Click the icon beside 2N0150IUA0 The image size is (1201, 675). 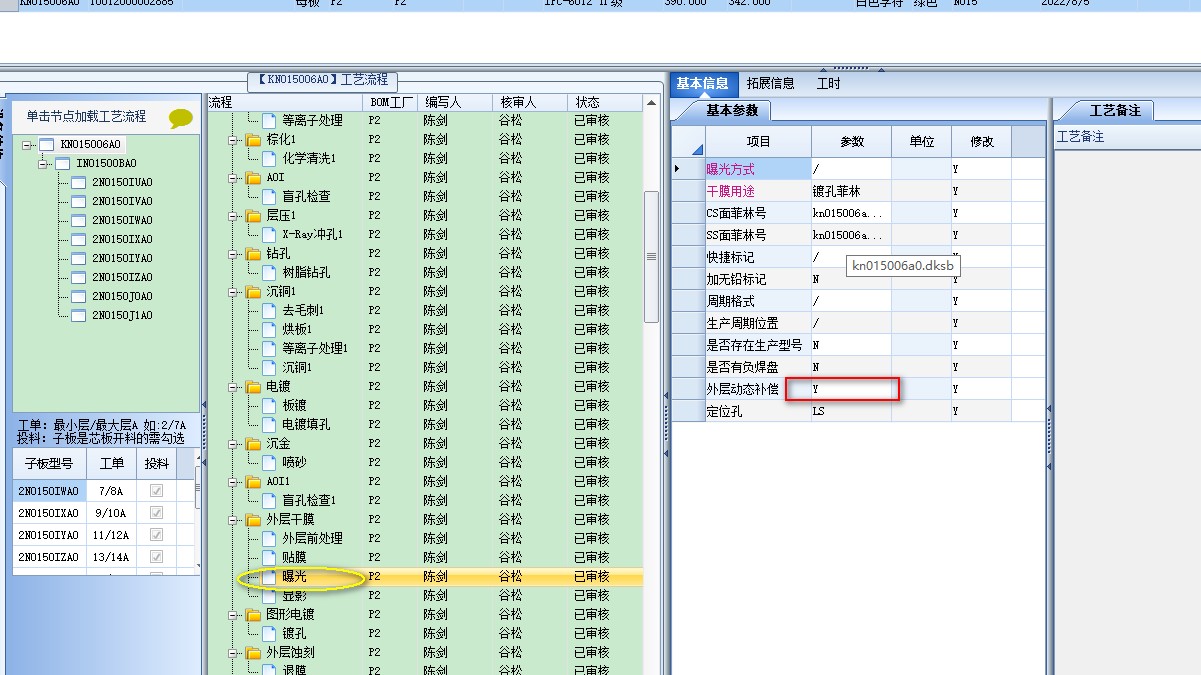tap(79, 182)
